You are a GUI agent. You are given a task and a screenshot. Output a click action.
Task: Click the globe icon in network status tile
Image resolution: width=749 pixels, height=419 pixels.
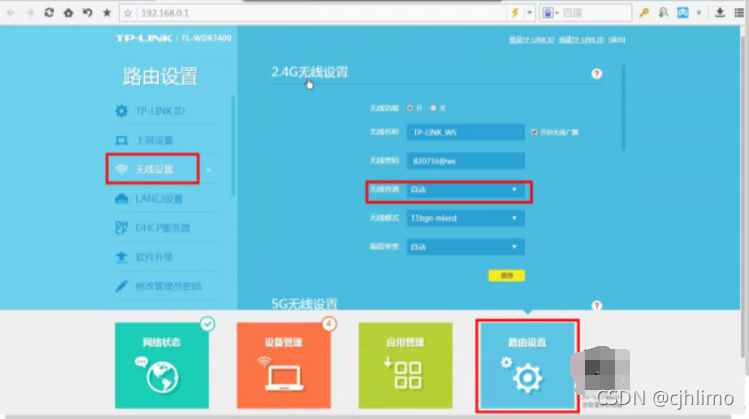click(x=162, y=376)
